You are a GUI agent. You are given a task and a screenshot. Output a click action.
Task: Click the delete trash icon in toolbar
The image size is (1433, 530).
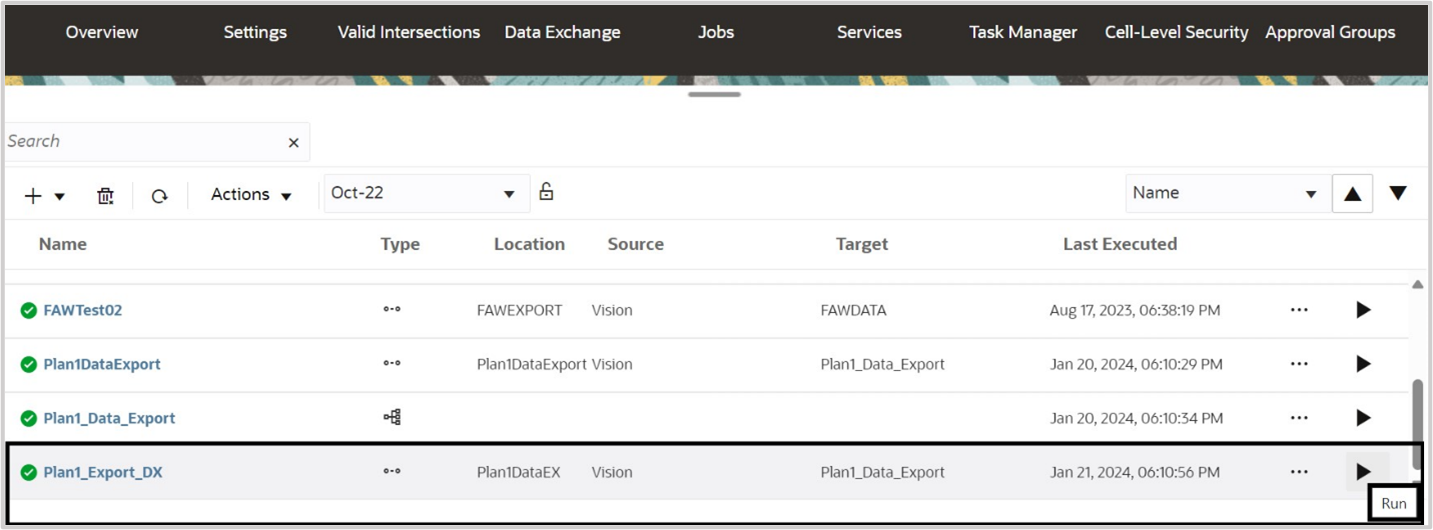pos(105,196)
